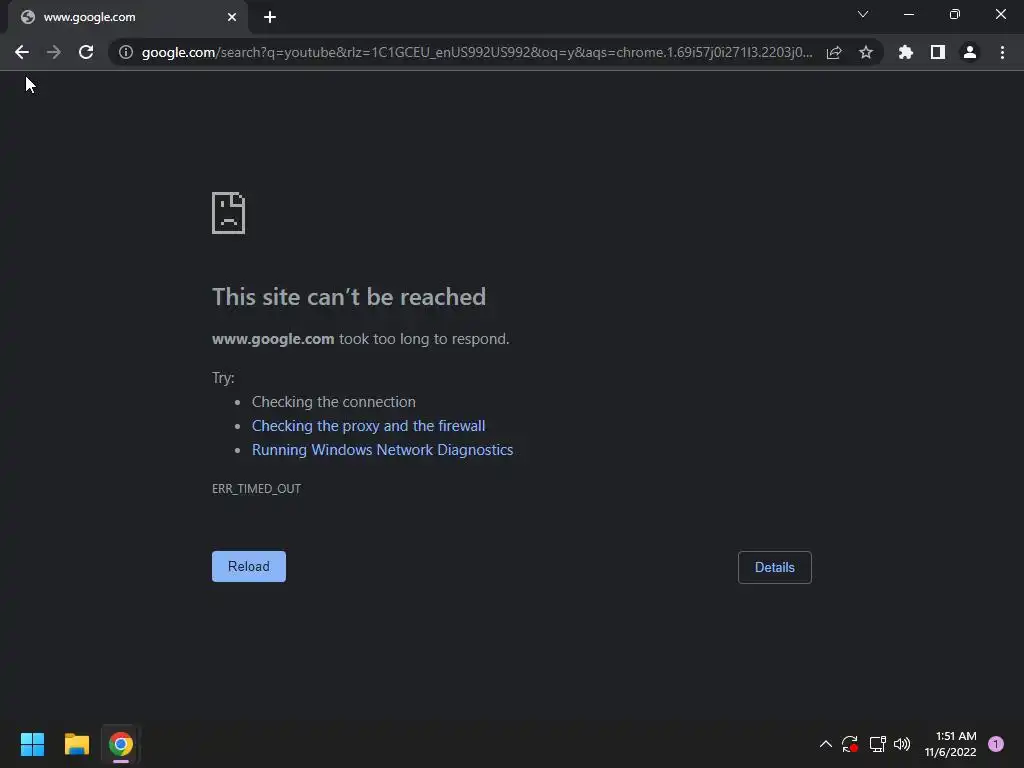Open the Chrome profile avatar icon
This screenshot has width=1024, height=768.
(x=970, y=52)
